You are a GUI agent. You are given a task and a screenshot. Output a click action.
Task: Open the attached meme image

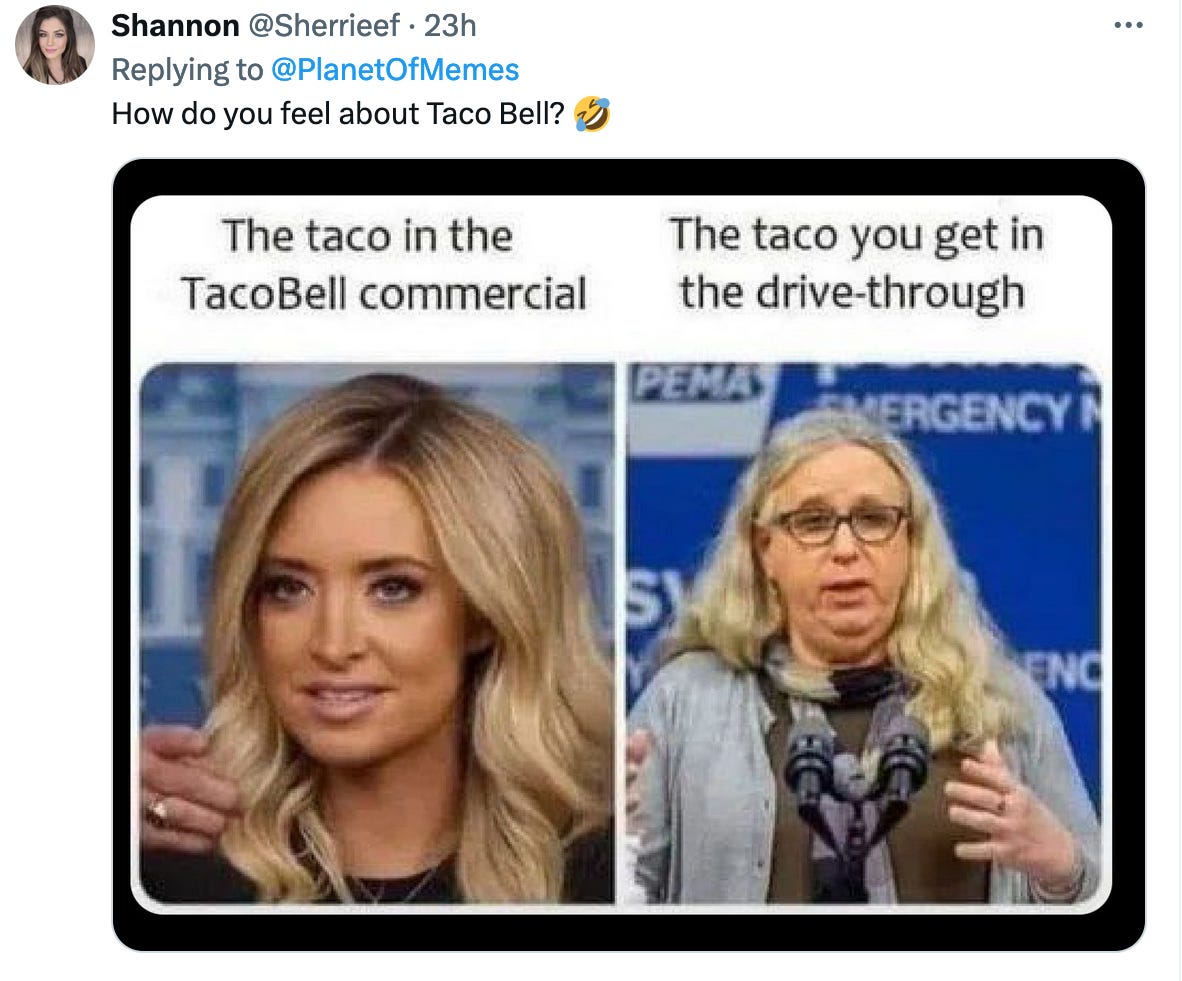tap(629, 555)
